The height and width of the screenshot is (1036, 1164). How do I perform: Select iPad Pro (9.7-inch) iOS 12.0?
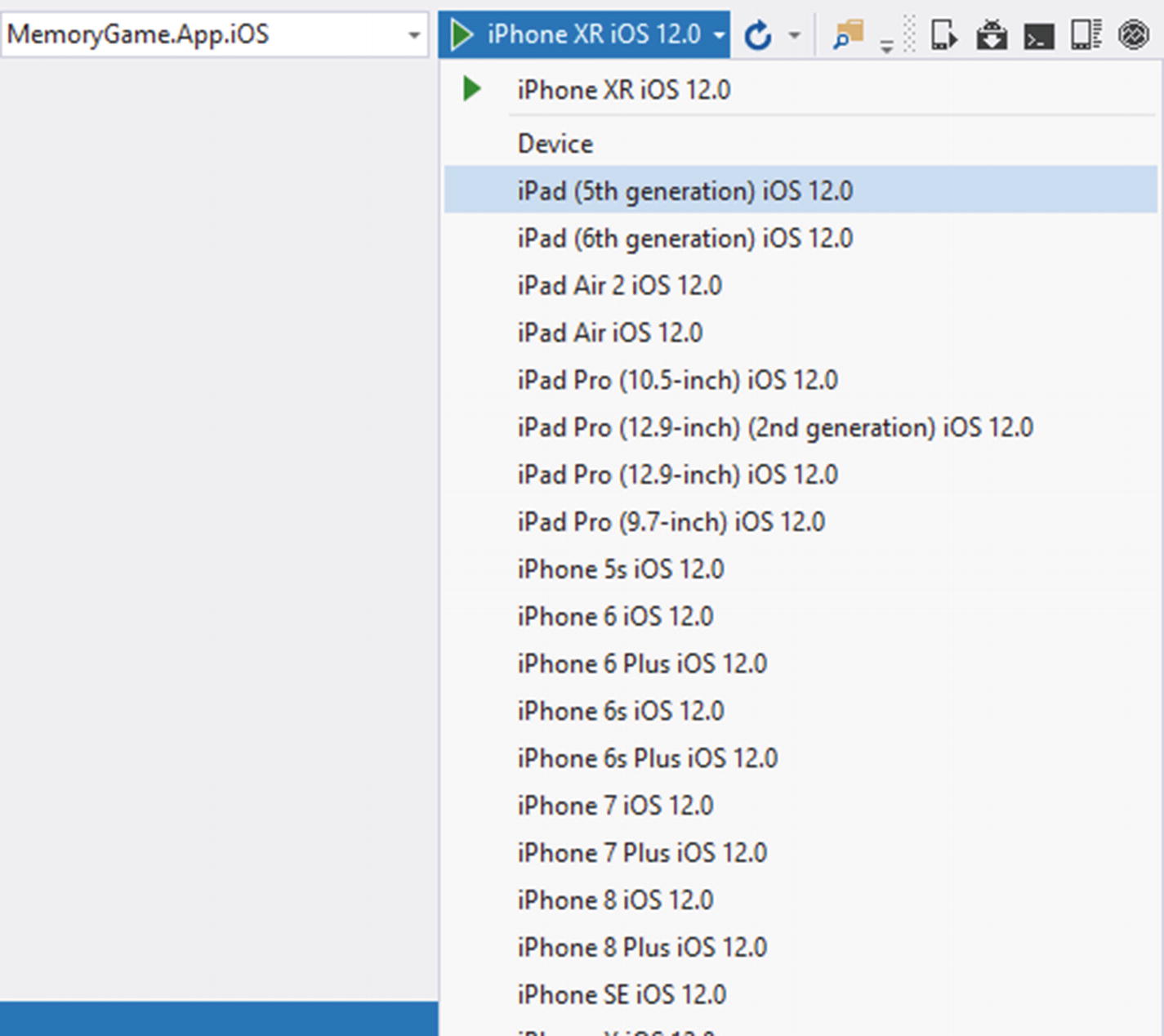[801, 521]
